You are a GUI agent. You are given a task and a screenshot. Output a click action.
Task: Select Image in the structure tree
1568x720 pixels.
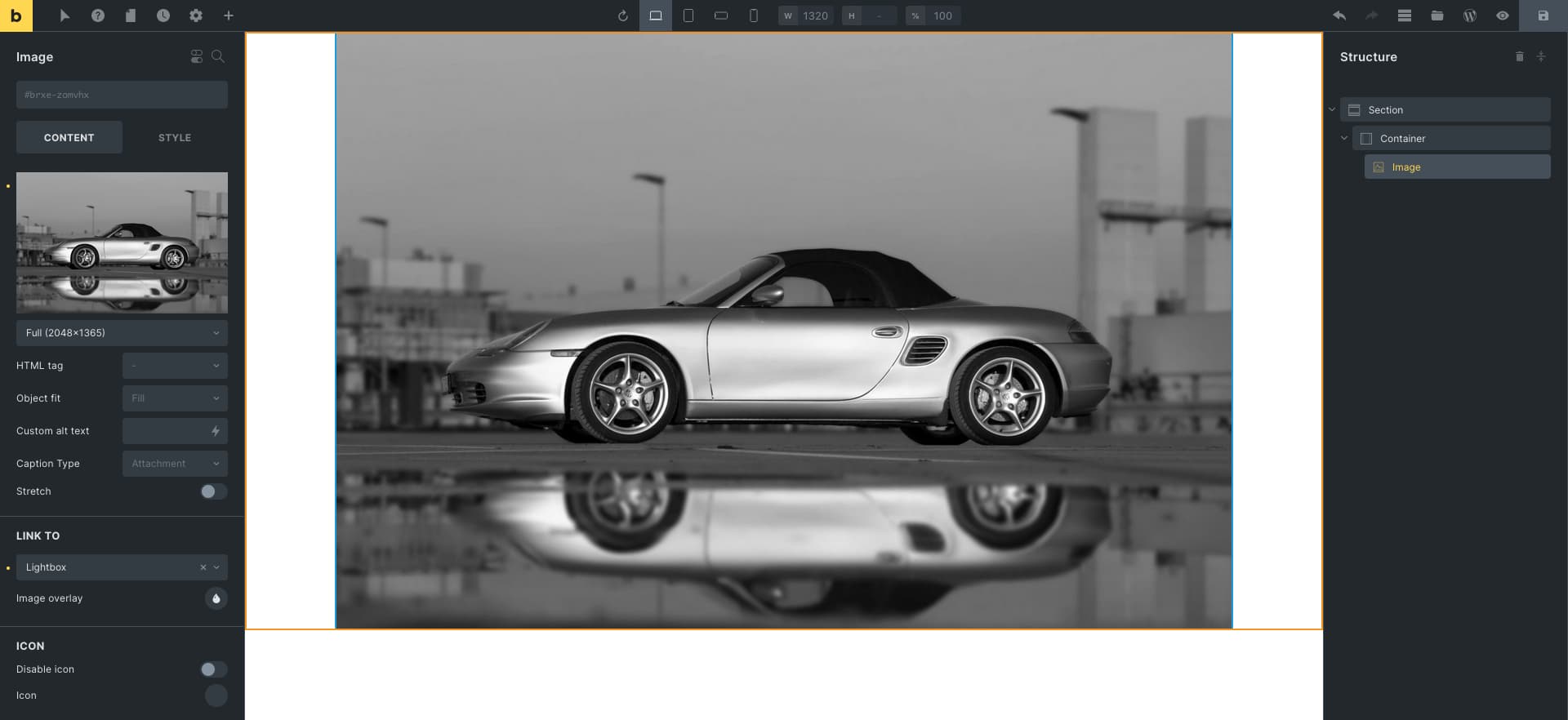(x=1457, y=167)
